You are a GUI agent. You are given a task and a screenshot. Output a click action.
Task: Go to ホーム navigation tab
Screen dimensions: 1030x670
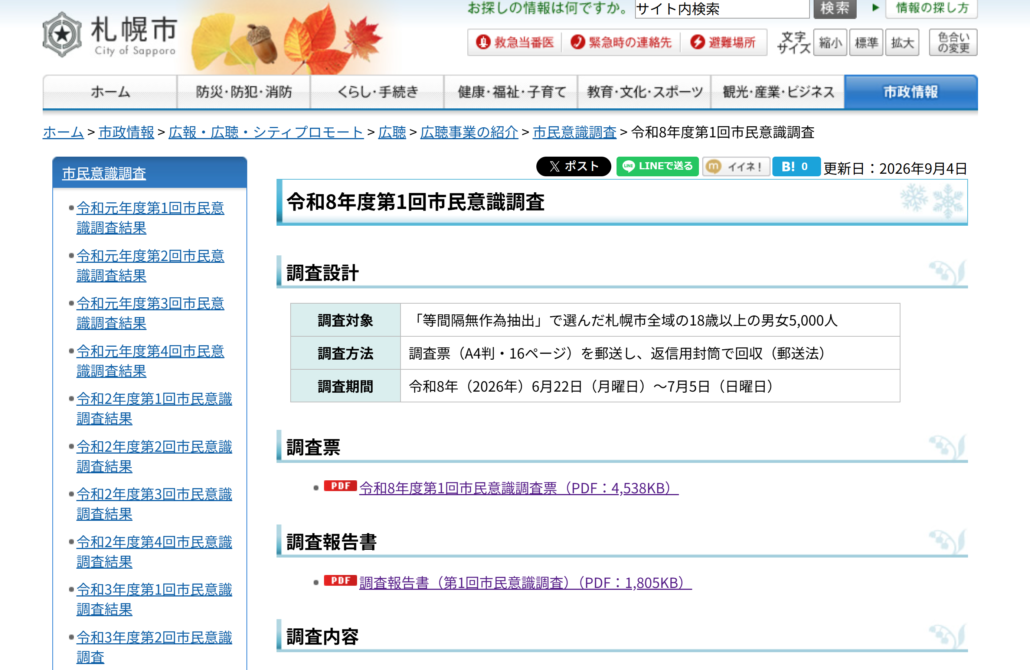coord(110,92)
